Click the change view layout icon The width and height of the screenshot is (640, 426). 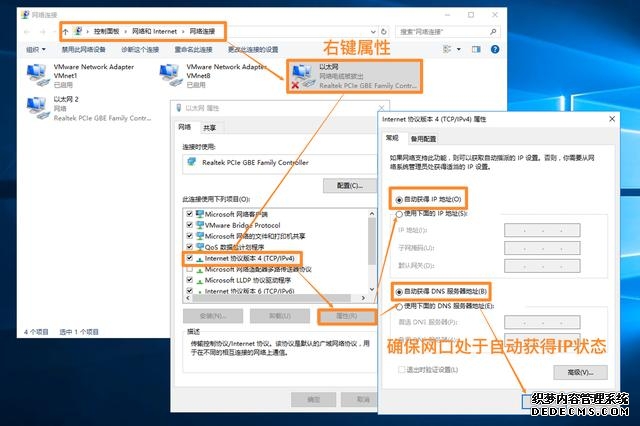447,49
